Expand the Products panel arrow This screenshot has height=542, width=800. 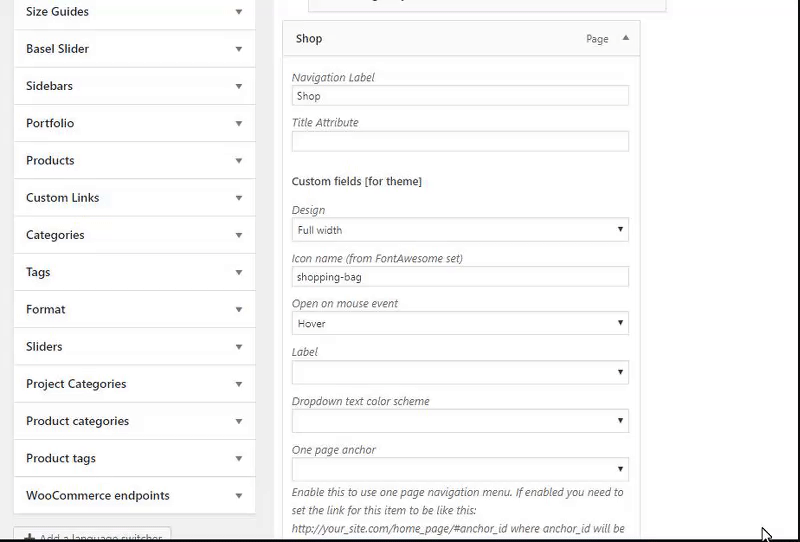point(239,161)
